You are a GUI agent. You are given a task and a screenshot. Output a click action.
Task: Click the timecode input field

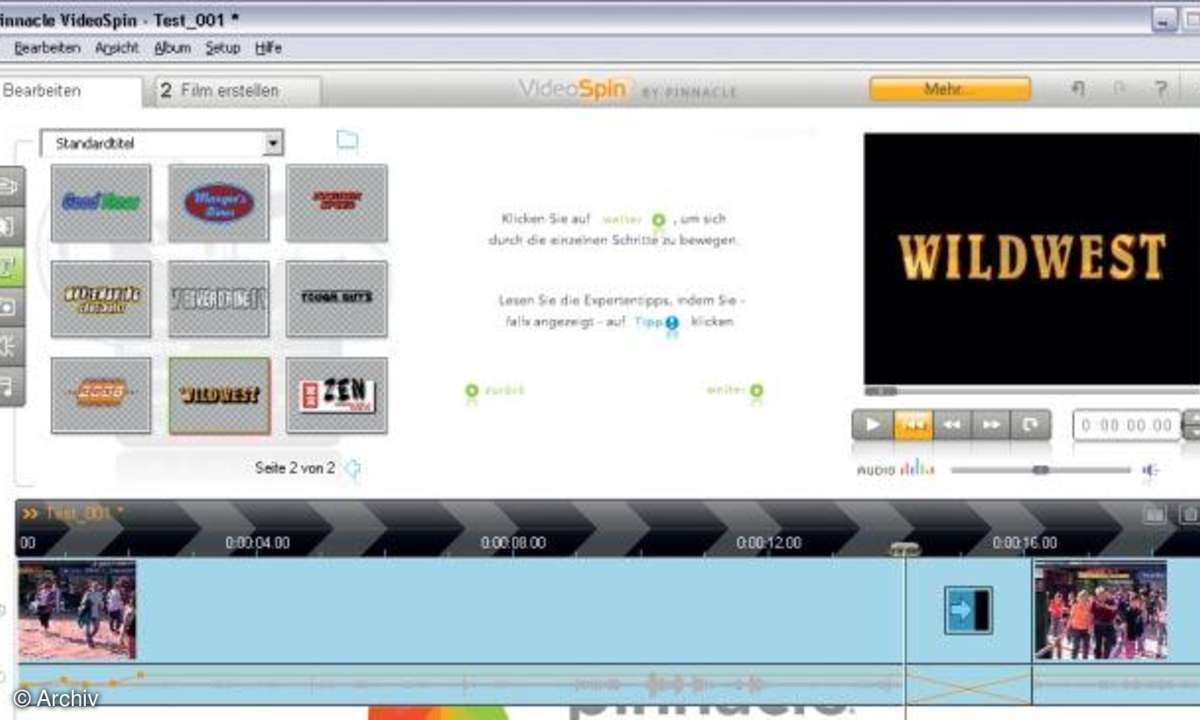(x=1127, y=424)
